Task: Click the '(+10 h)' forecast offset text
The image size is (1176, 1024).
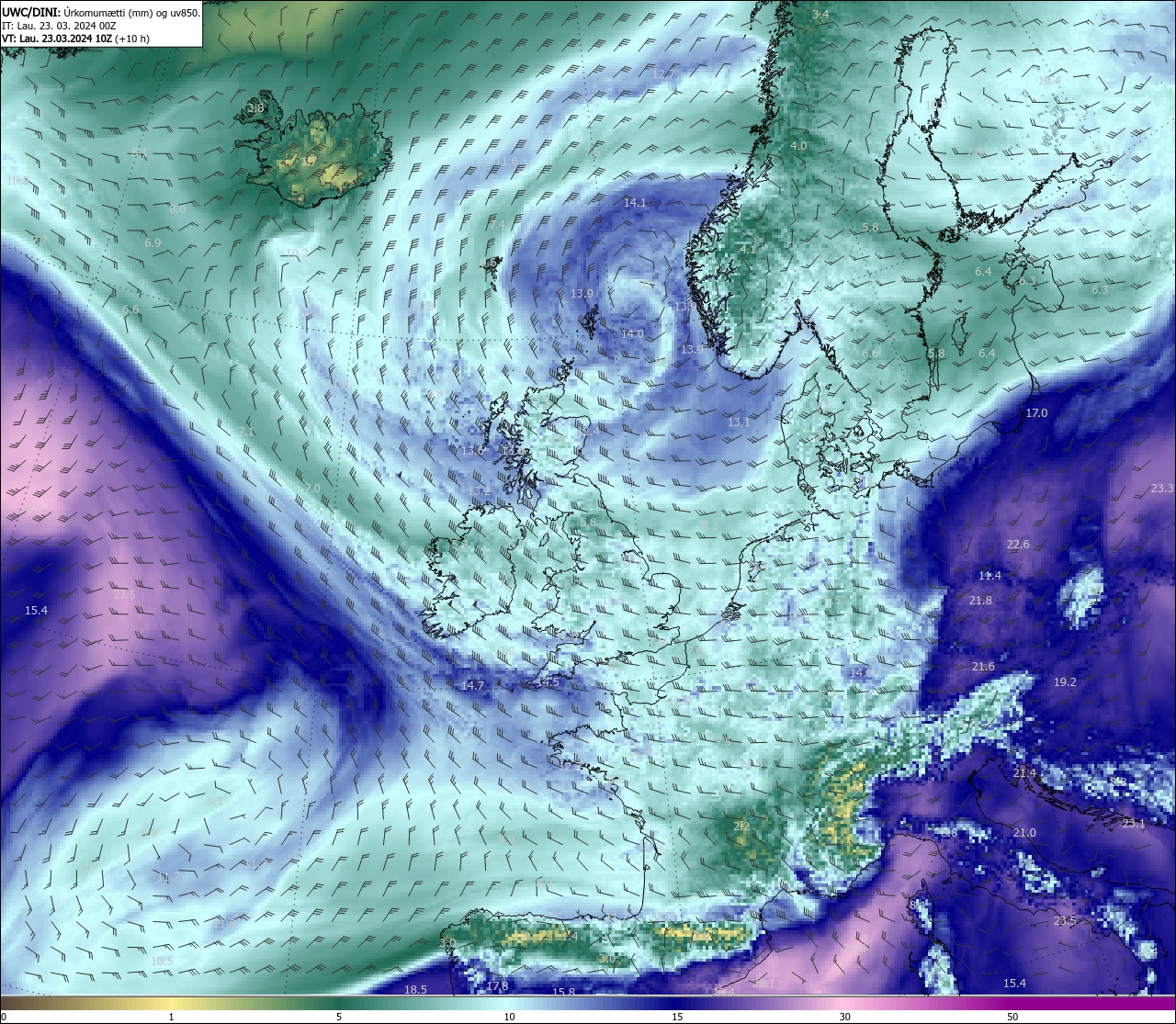Action: [x=133, y=39]
